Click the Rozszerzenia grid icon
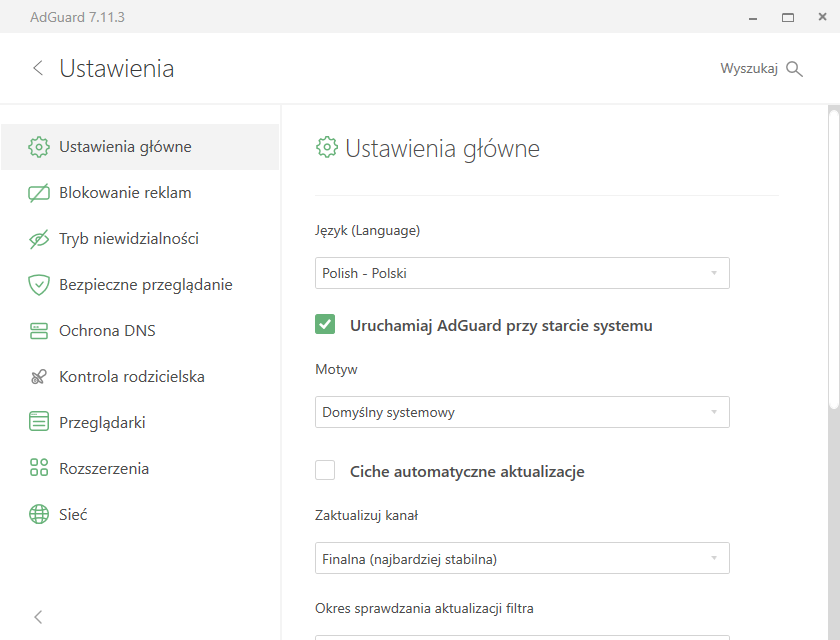This screenshot has height=640, width=840. coord(39,468)
